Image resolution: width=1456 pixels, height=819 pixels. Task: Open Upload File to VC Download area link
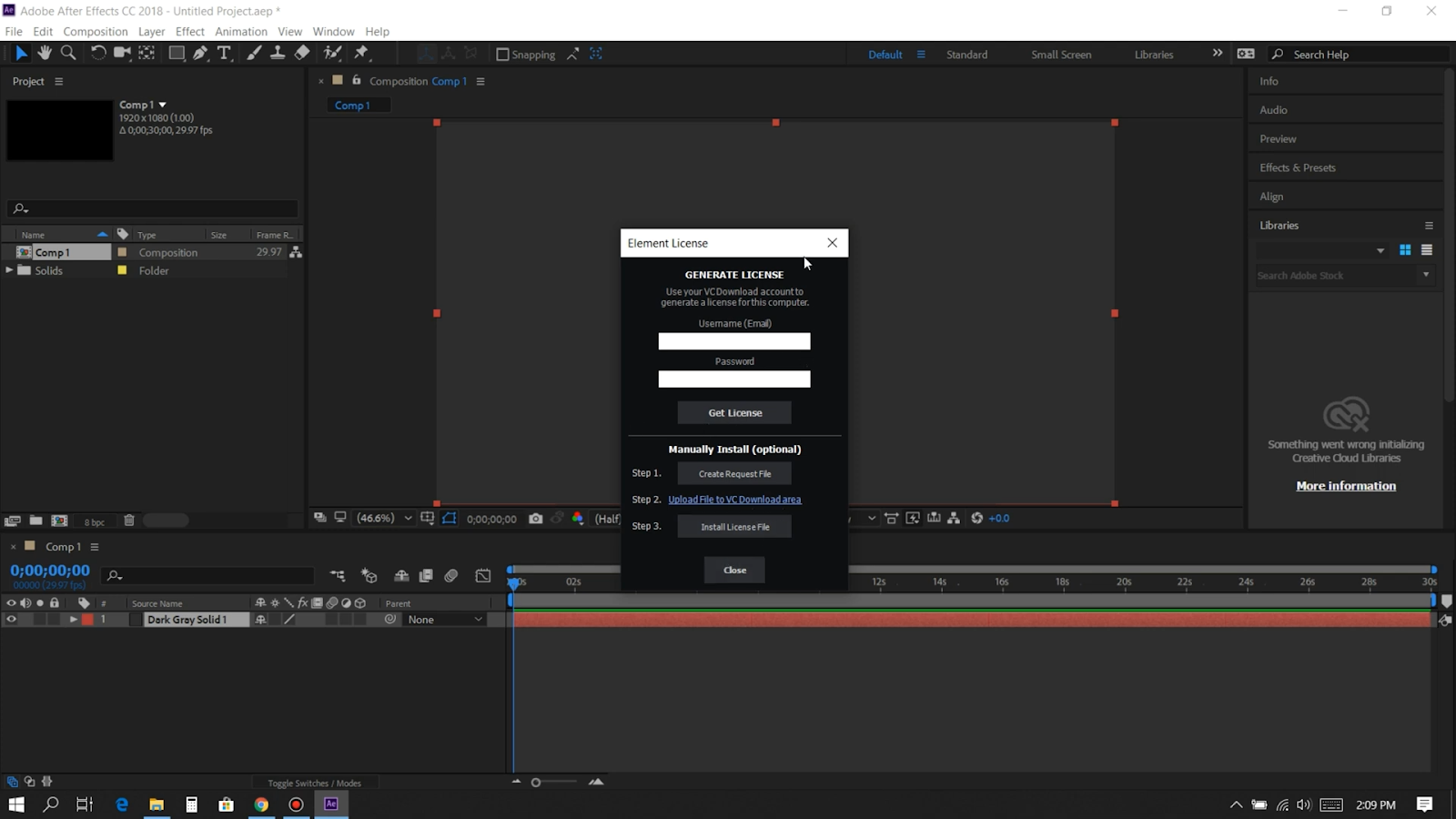coord(734,500)
